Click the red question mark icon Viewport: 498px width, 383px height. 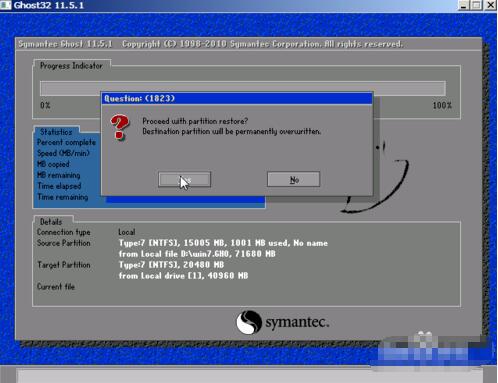[120, 127]
